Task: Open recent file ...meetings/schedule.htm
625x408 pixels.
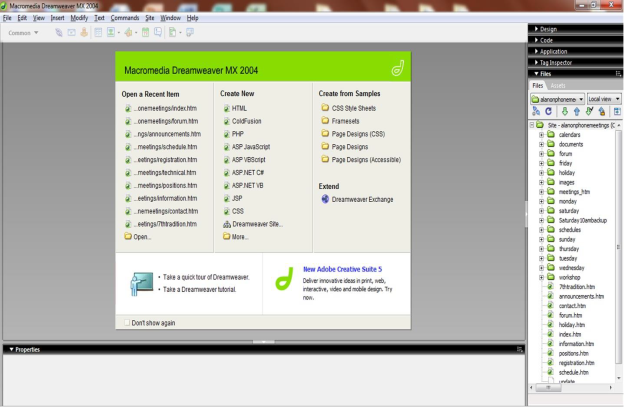Action: tap(165, 147)
